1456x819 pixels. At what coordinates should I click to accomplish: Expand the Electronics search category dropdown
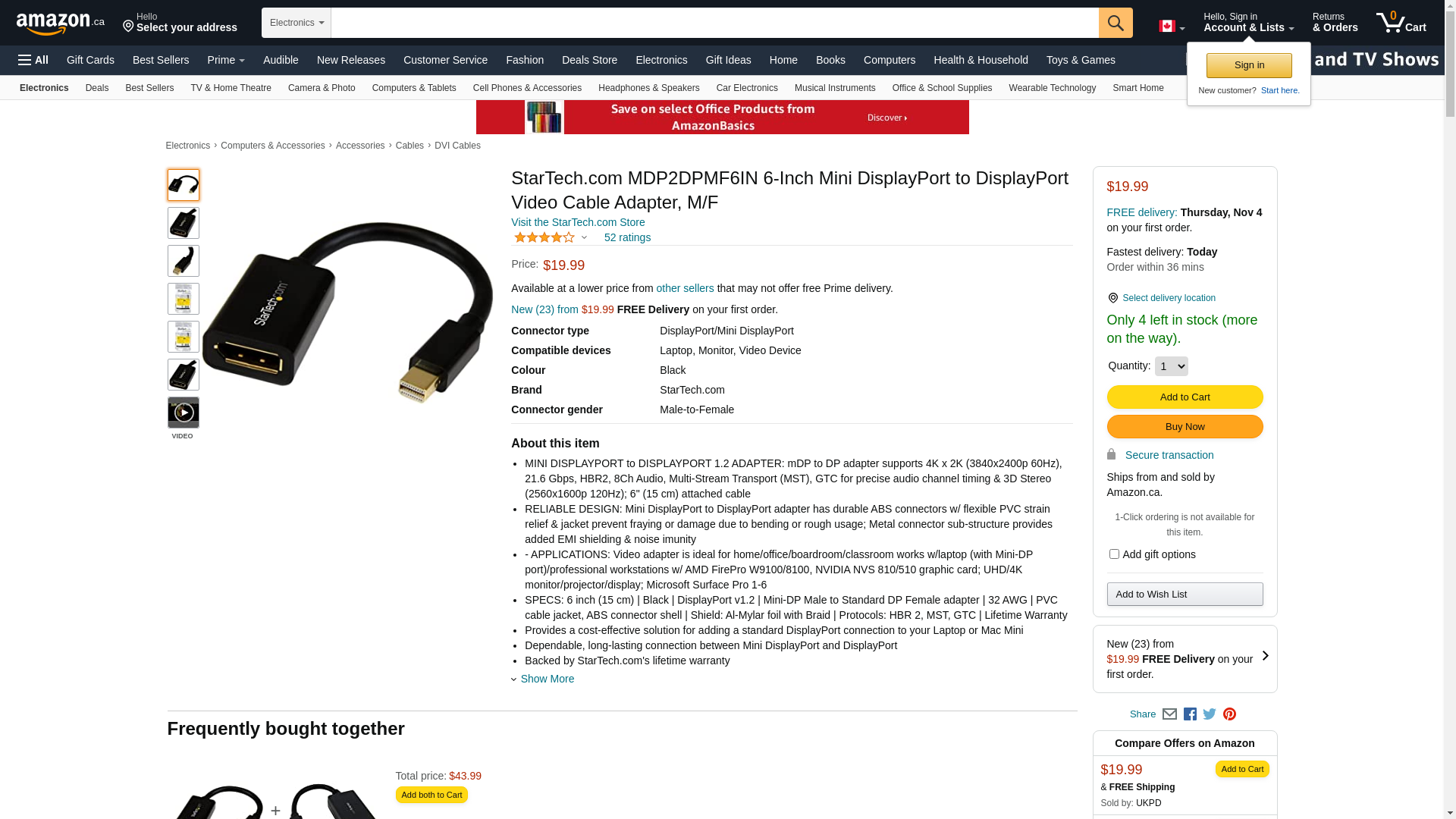[x=297, y=23]
